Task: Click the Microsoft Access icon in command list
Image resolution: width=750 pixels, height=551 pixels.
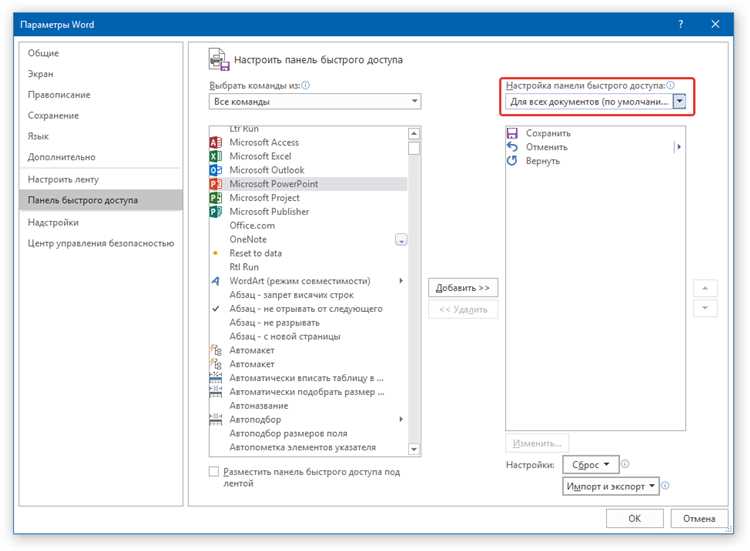Action: coord(216,142)
